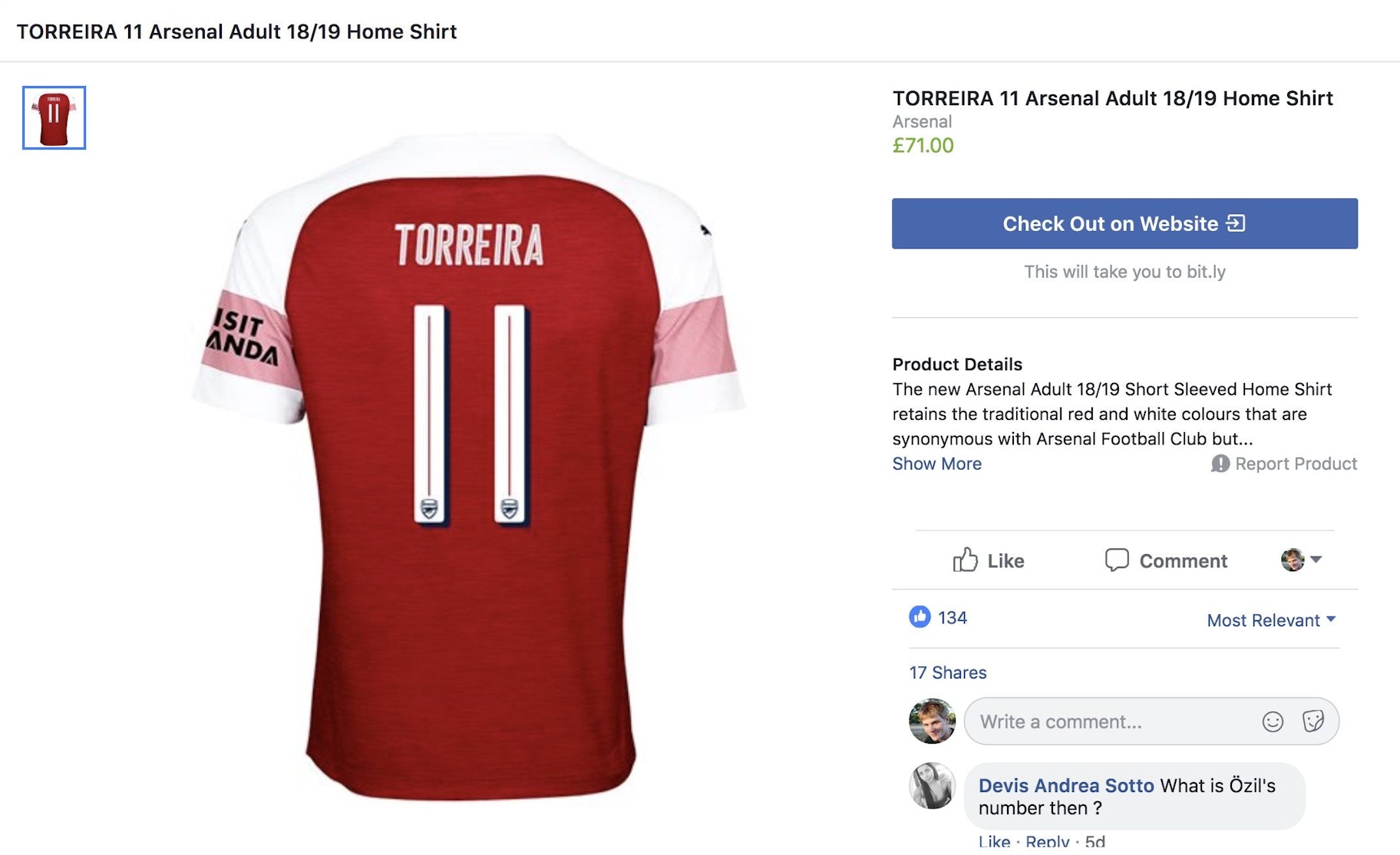The image size is (1400, 855).
Task: Like Devis Andrea Sotto's comment
Action: click(993, 841)
